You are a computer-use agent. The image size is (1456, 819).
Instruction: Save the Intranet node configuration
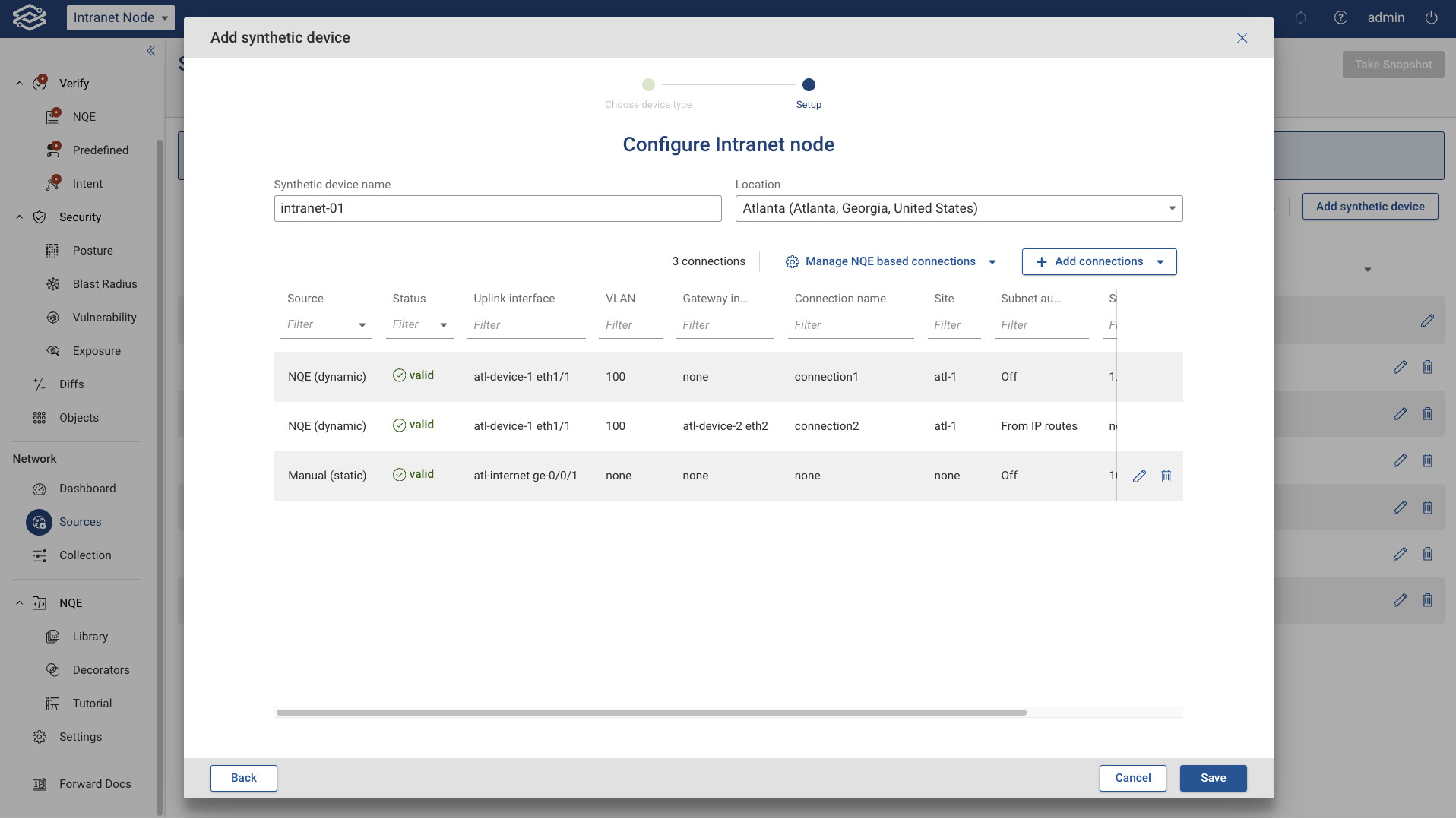(1212, 778)
